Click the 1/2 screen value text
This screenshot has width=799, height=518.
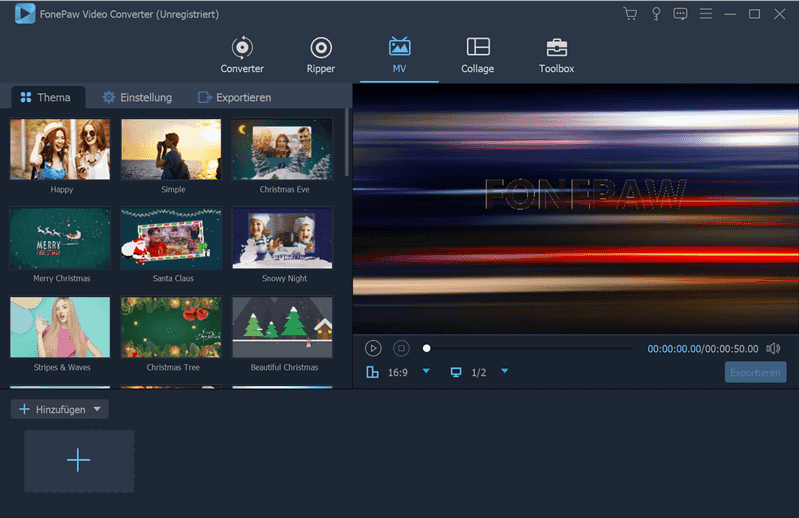(x=478, y=373)
